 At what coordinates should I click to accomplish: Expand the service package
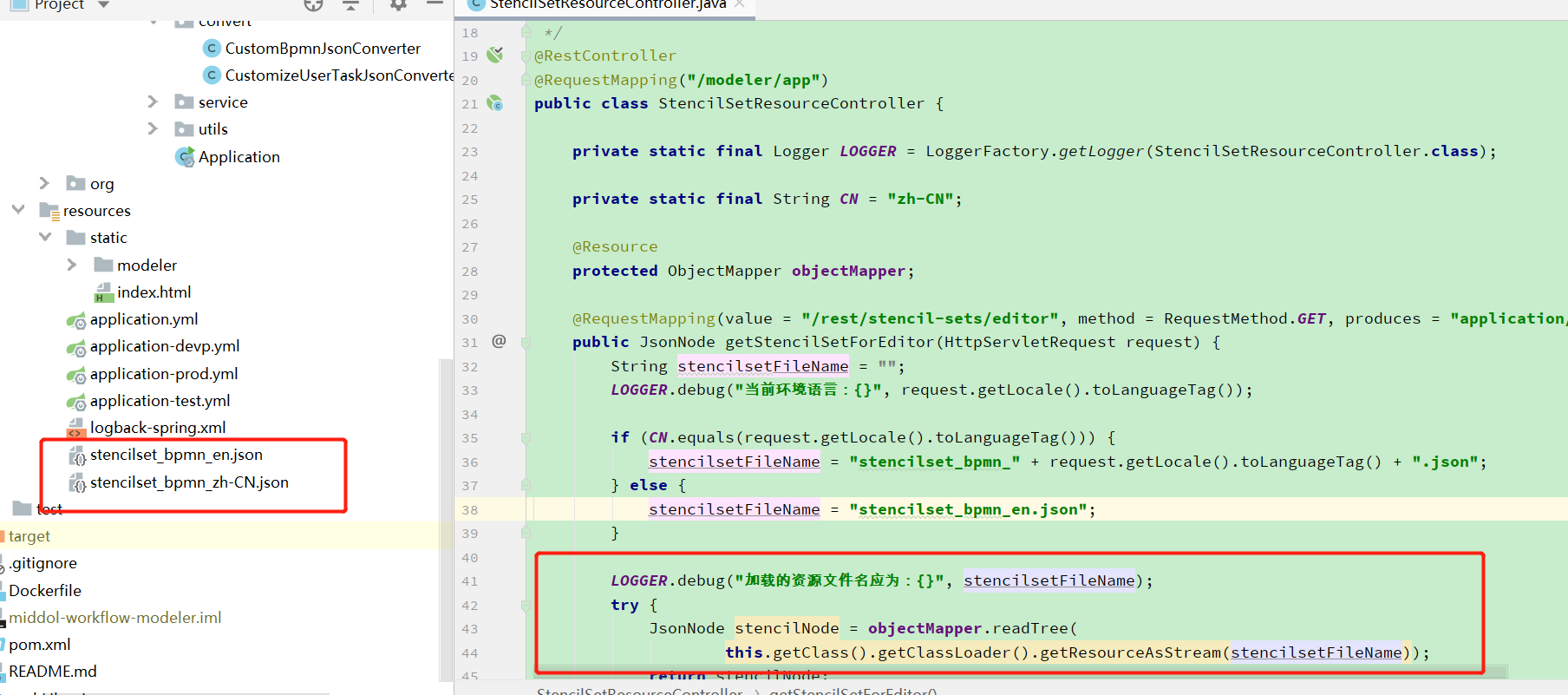(153, 102)
